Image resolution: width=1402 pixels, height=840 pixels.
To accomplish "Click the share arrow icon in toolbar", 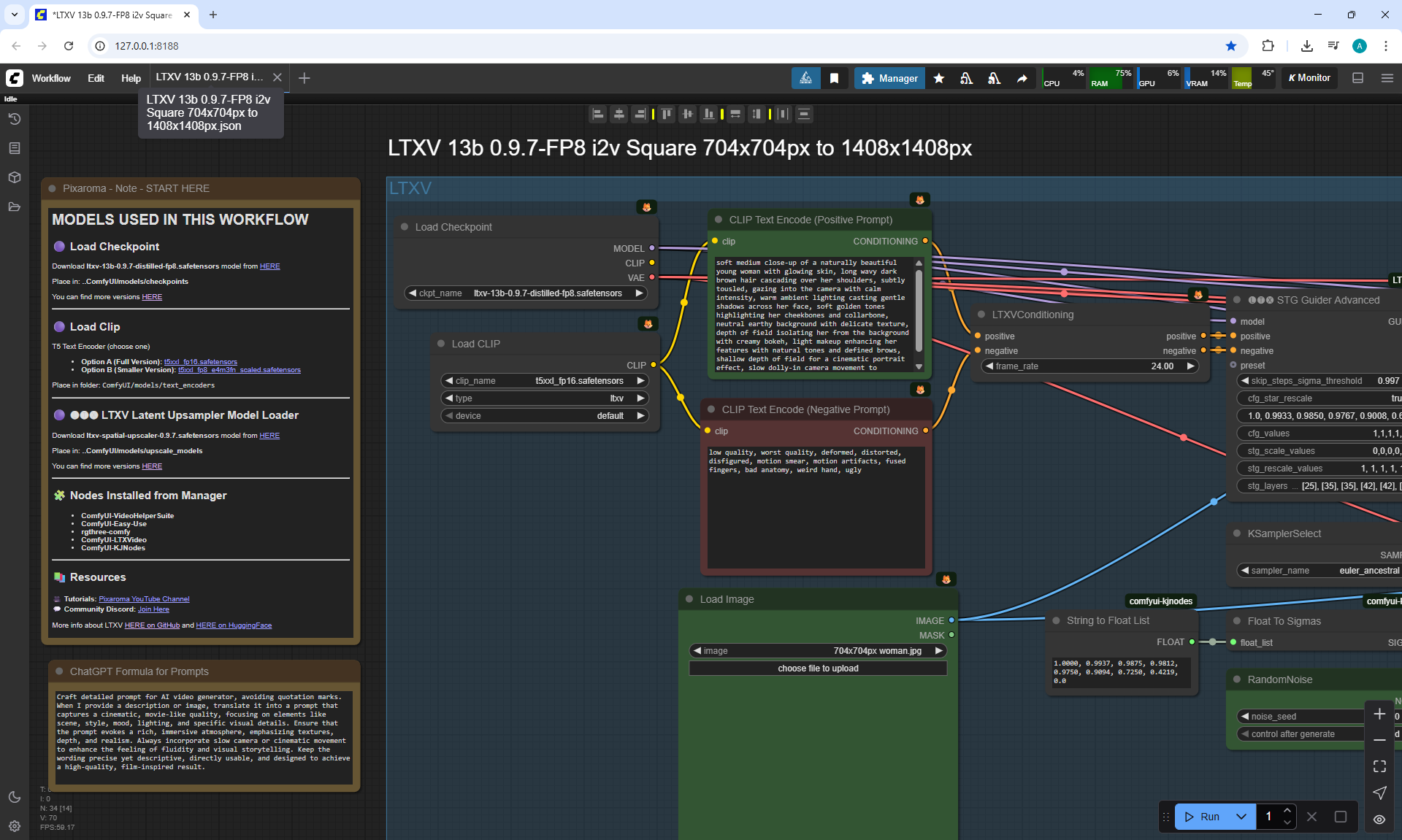I will click(x=1022, y=78).
